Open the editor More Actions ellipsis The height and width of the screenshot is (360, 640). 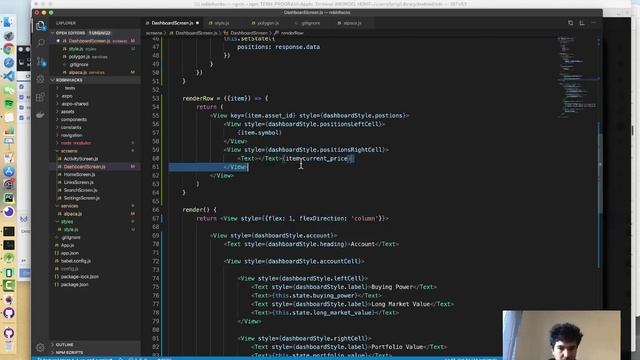(x=593, y=23)
